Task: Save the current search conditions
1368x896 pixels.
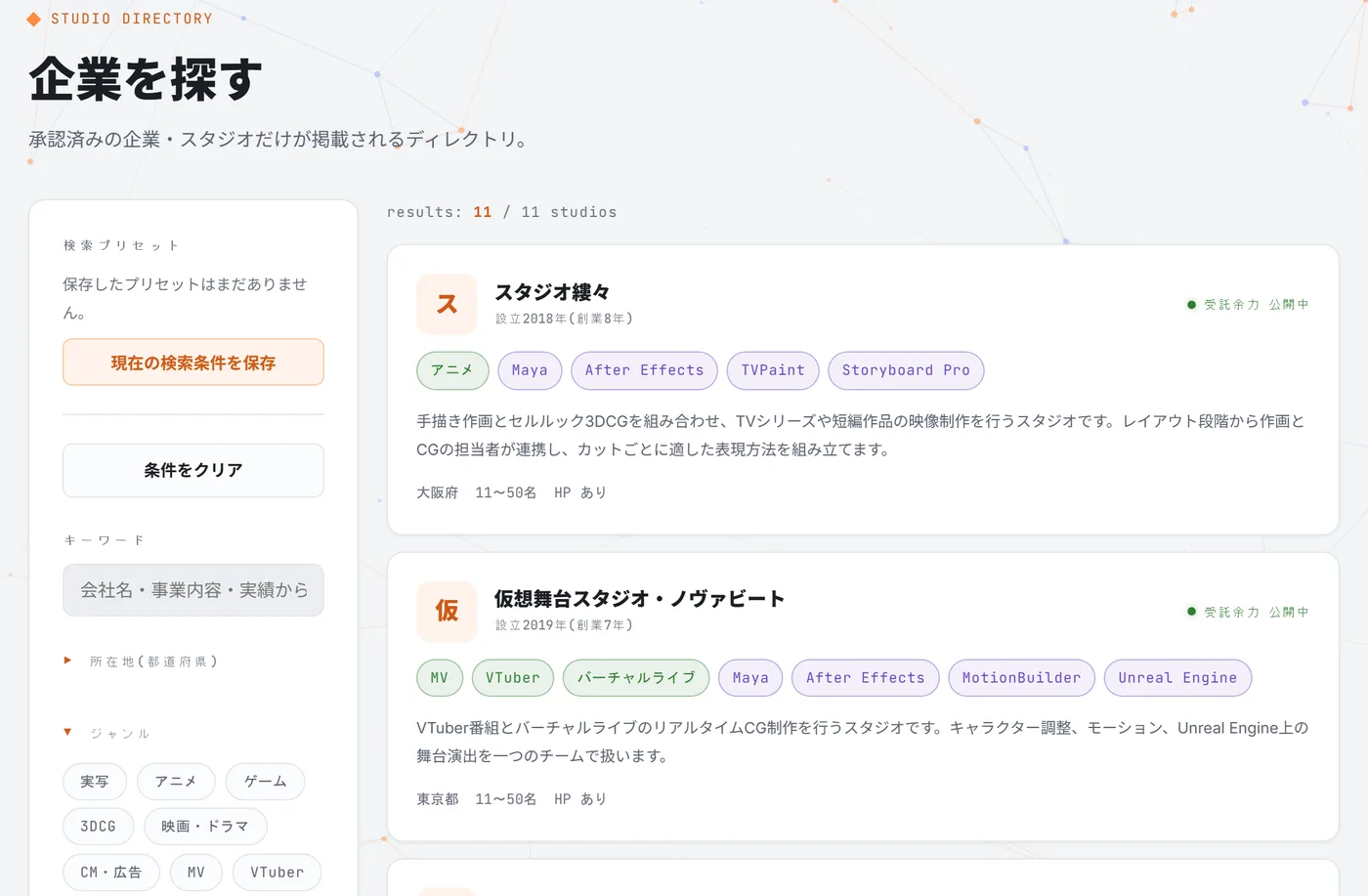Action: [x=193, y=363]
